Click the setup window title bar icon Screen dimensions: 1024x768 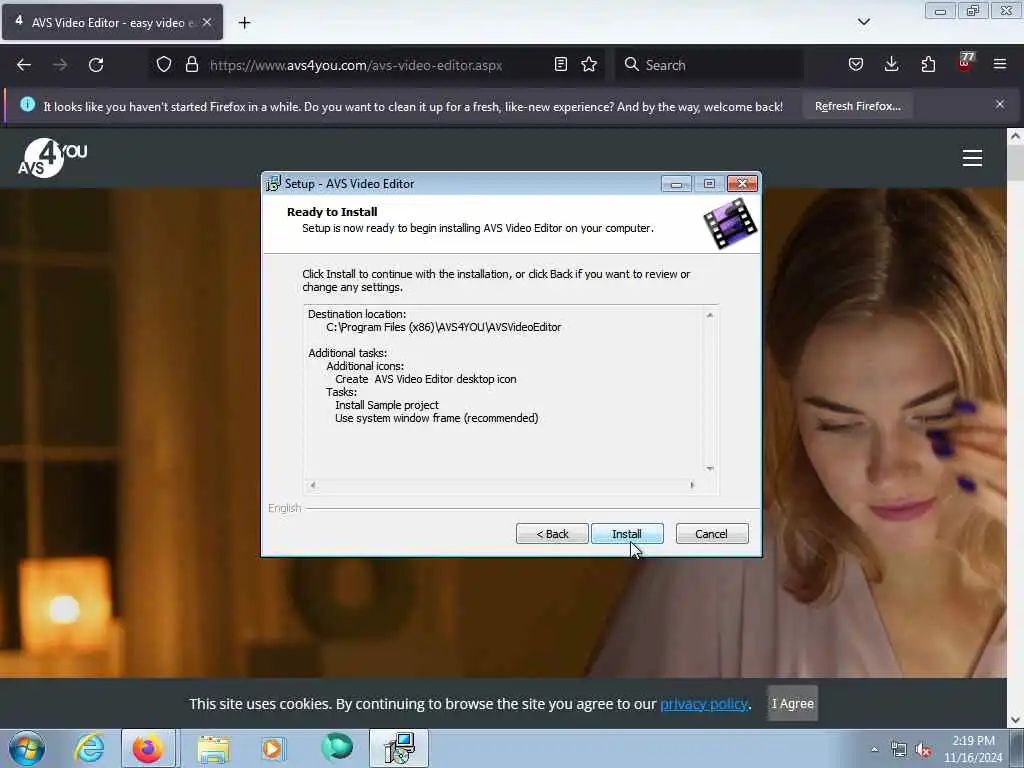click(x=273, y=184)
